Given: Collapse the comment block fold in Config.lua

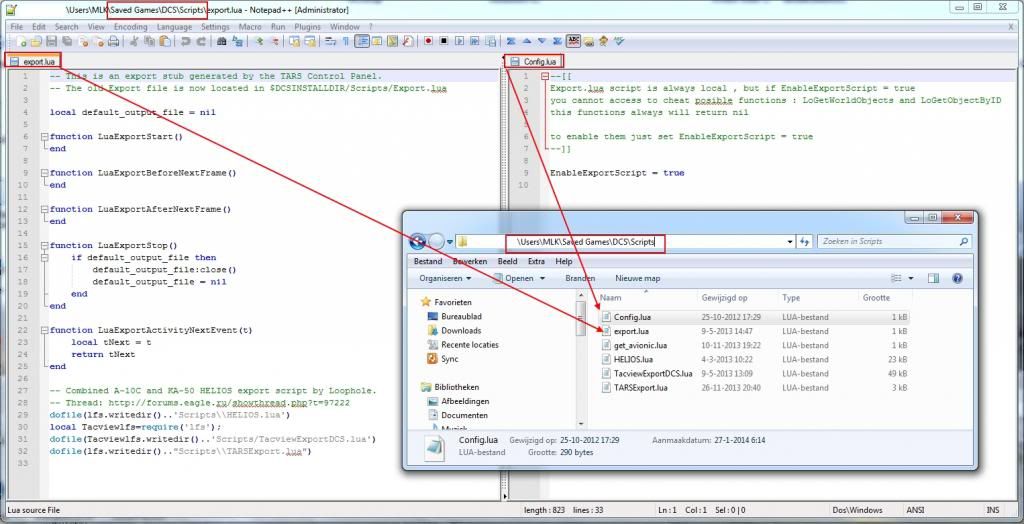Looking at the screenshot, I should [x=545, y=76].
